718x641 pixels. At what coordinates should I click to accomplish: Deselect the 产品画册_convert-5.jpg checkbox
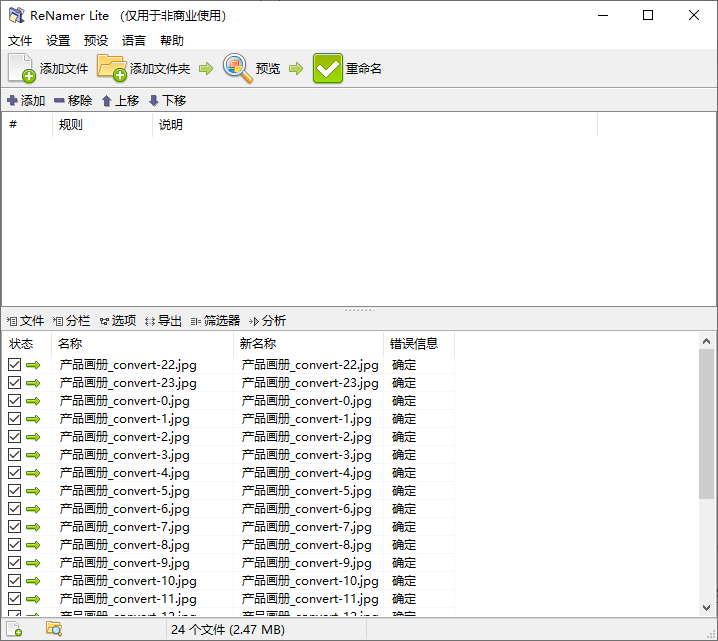pos(14,491)
